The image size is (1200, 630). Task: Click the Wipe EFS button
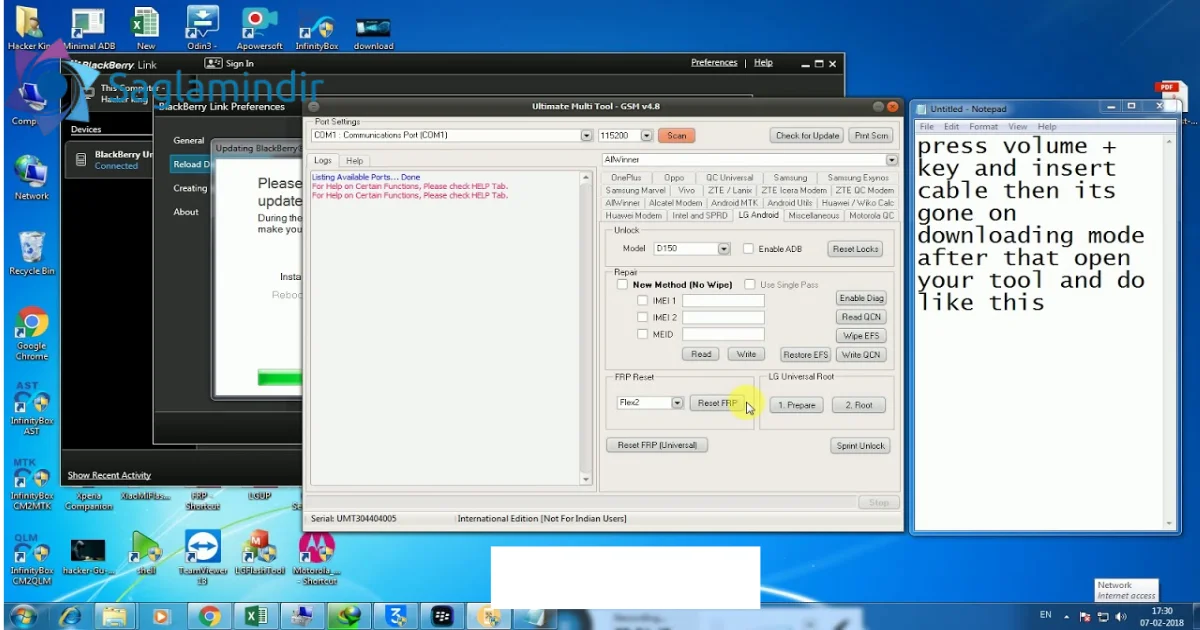(x=860, y=336)
